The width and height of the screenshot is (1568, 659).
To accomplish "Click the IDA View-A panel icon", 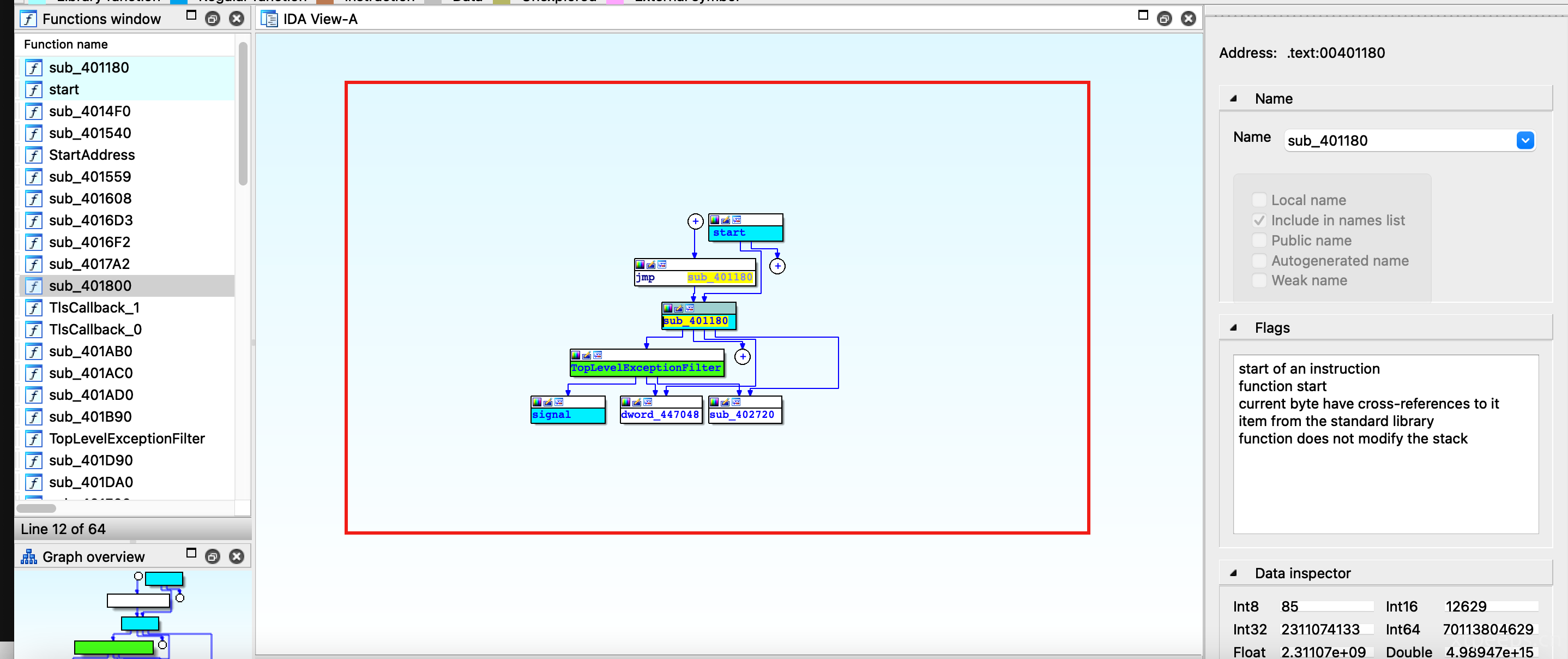I will click(x=269, y=19).
